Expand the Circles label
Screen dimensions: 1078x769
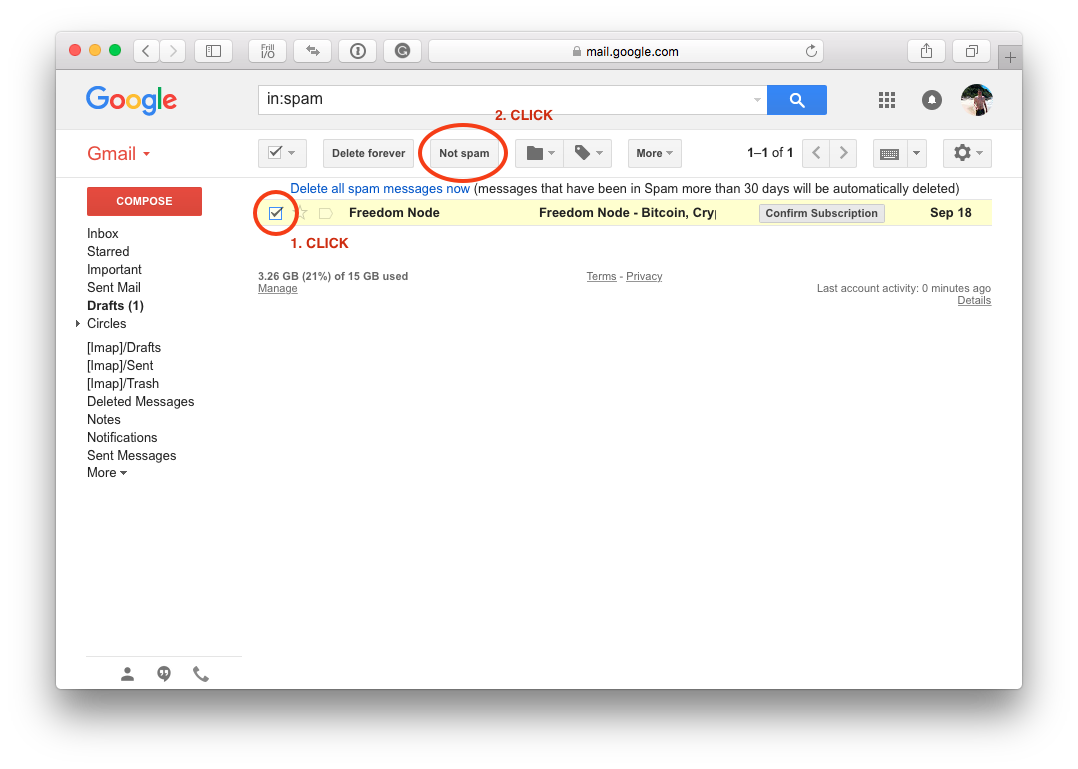[78, 324]
